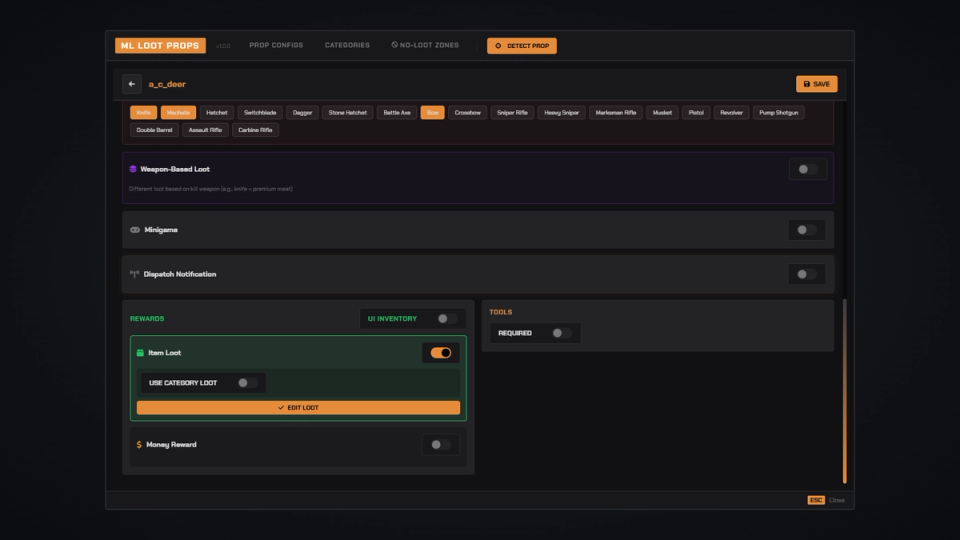The height and width of the screenshot is (540, 960).
Task: Select the Battle Axe chip
Action: tap(397, 113)
